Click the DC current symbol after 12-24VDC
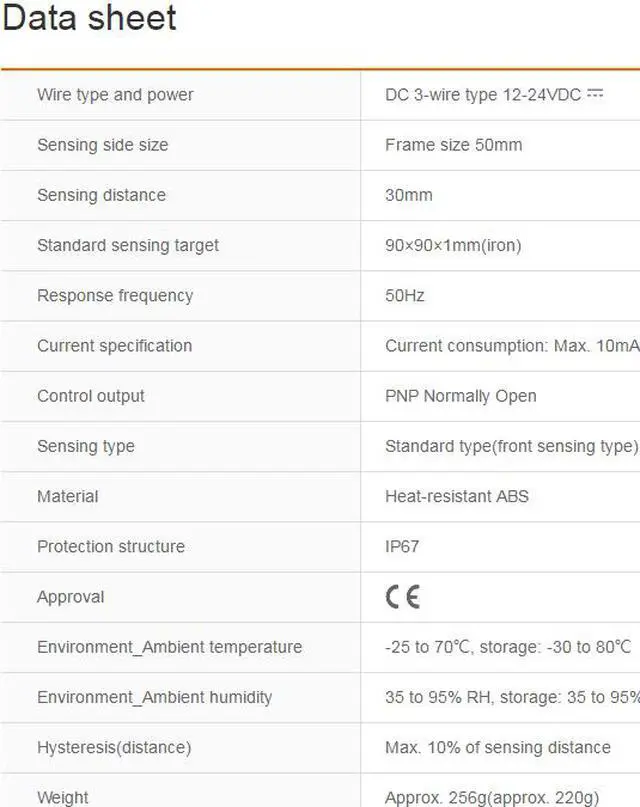Image resolution: width=640 pixels, height=807 pixels. coord(595,94)
